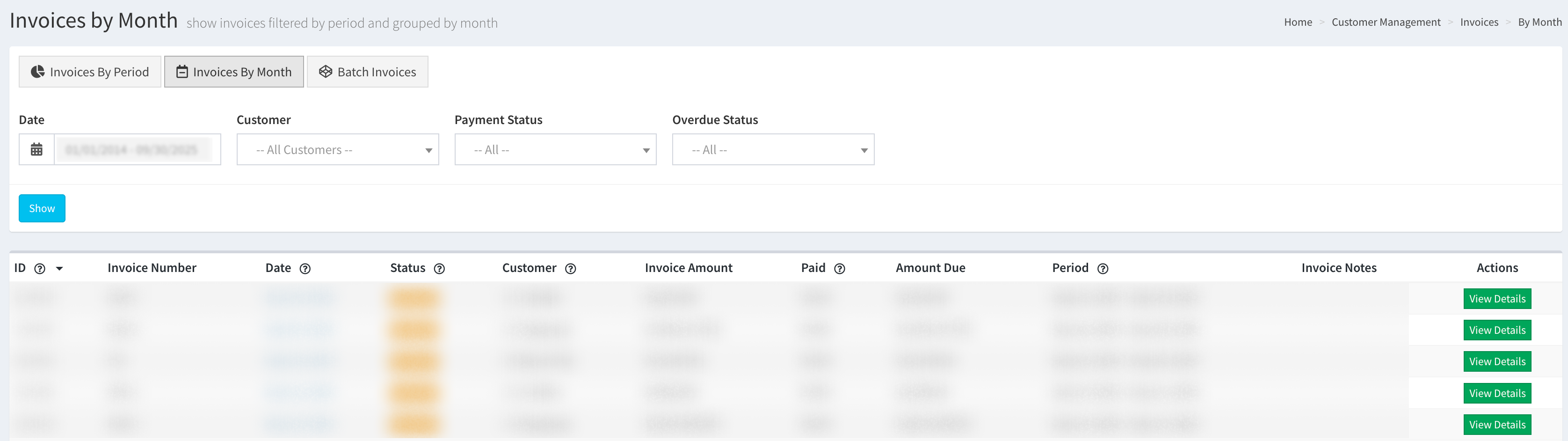Click the help icon beside the Status column
Image resolution: width=1568 pixels, height=441 pixels.
tap(440, 268)
